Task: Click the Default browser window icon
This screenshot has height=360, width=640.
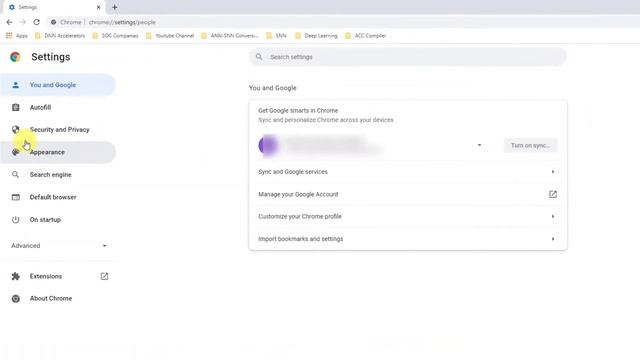Action: point(16,197)
